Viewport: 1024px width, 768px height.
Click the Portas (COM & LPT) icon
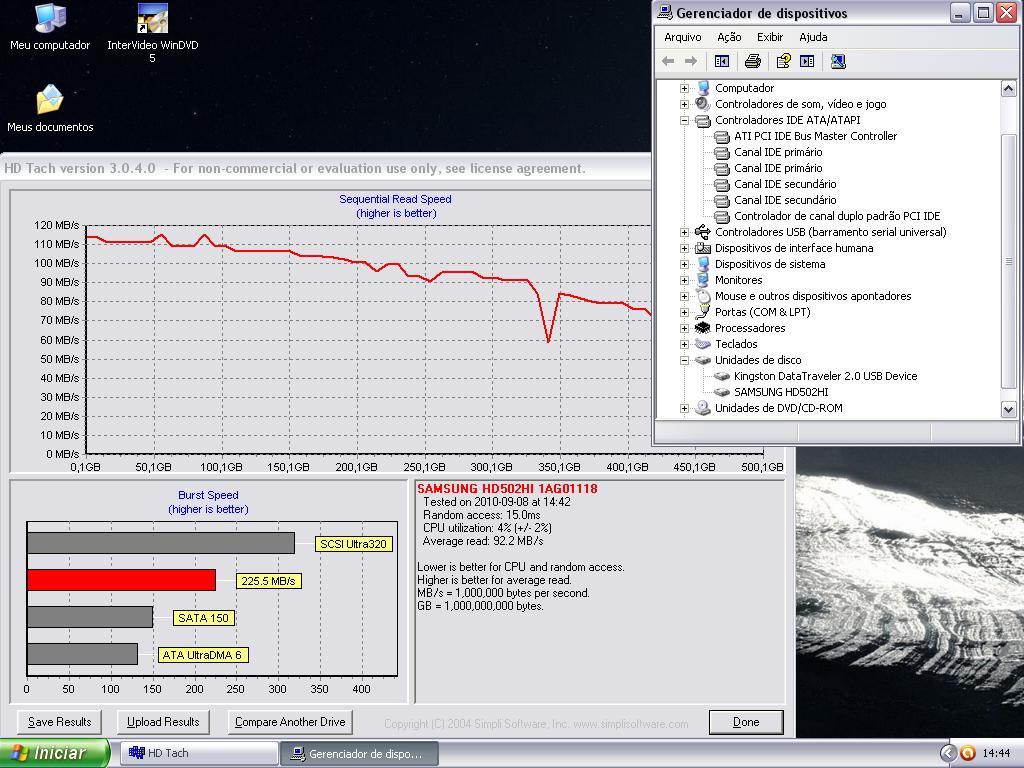(703, 312)
